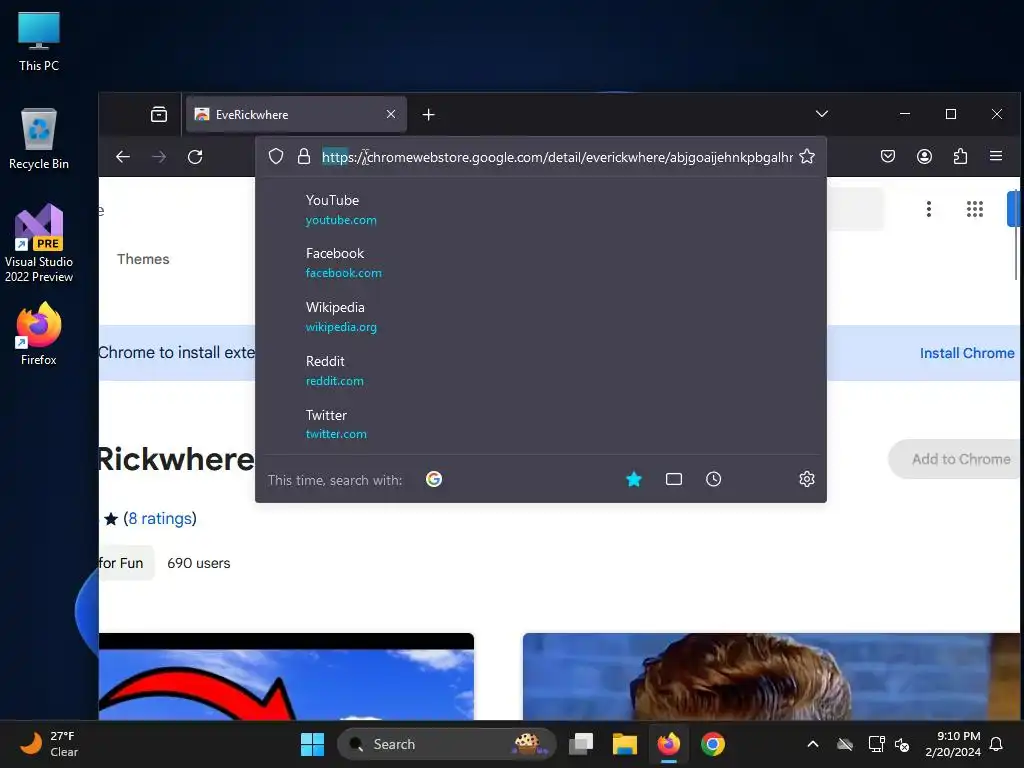Open Windows Start menu

pyautogui.click(x=312, y=744)
